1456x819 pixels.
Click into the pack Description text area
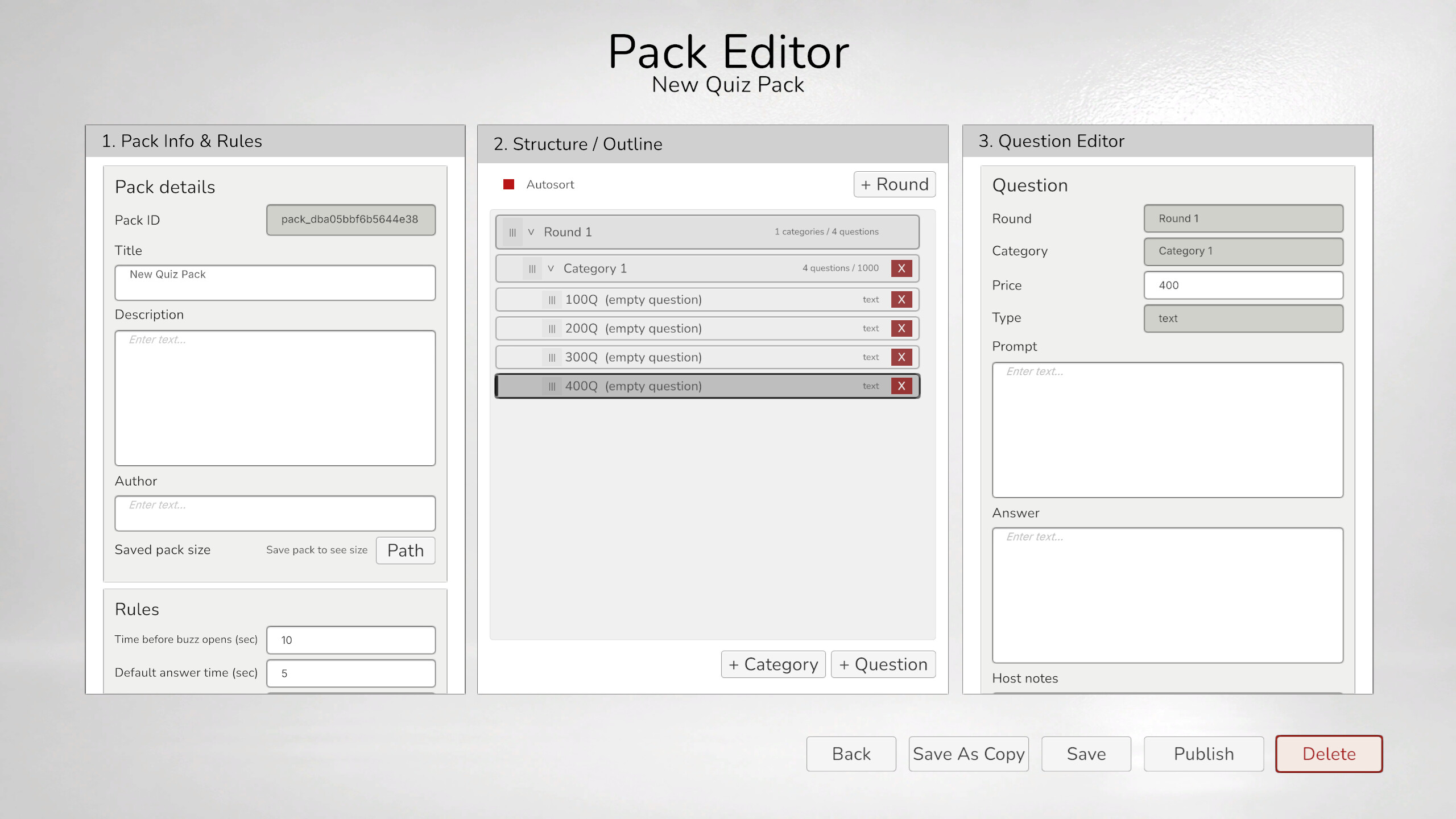[x=275, y=398]
